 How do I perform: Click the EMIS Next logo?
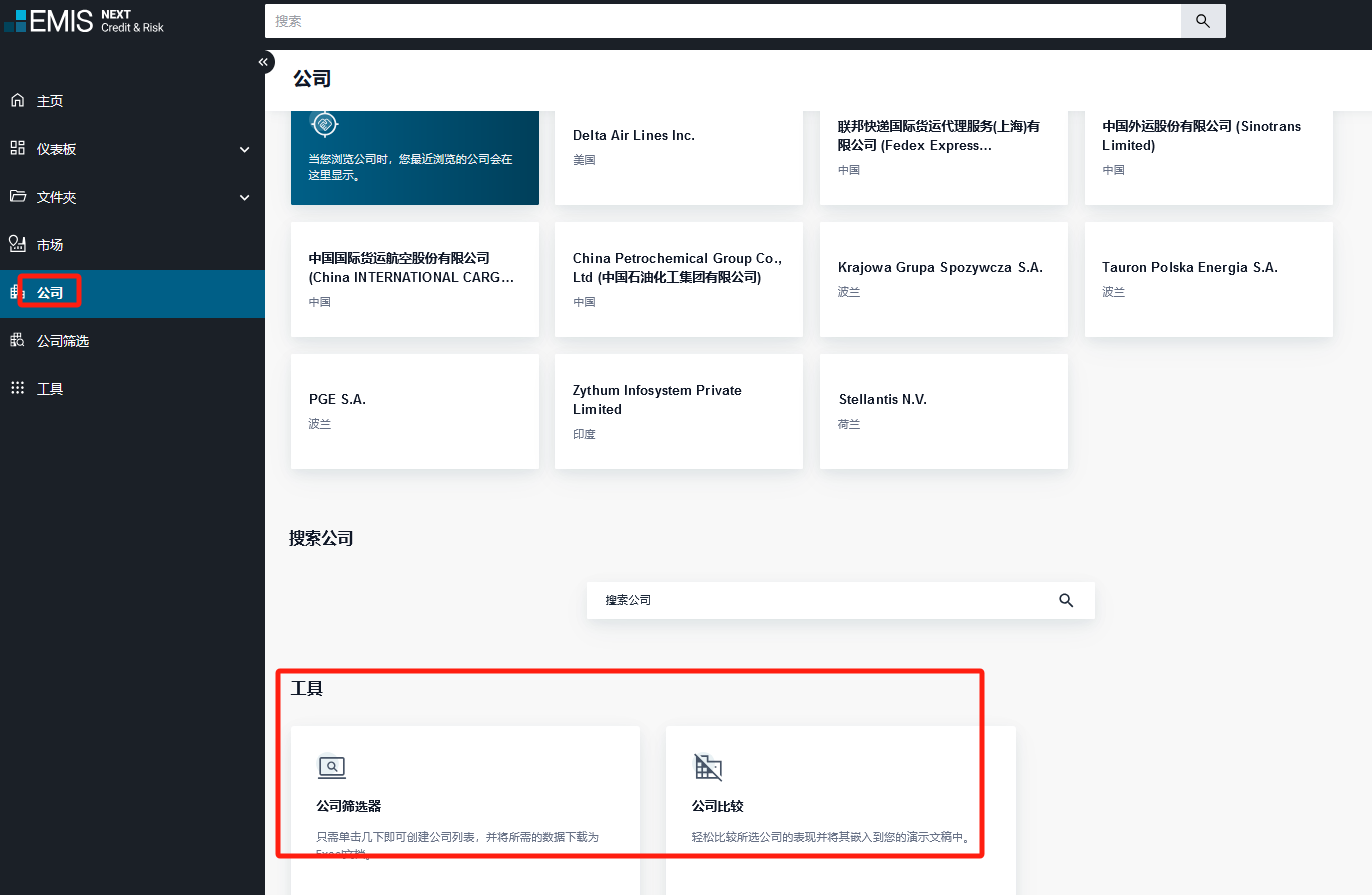[84, 21]
